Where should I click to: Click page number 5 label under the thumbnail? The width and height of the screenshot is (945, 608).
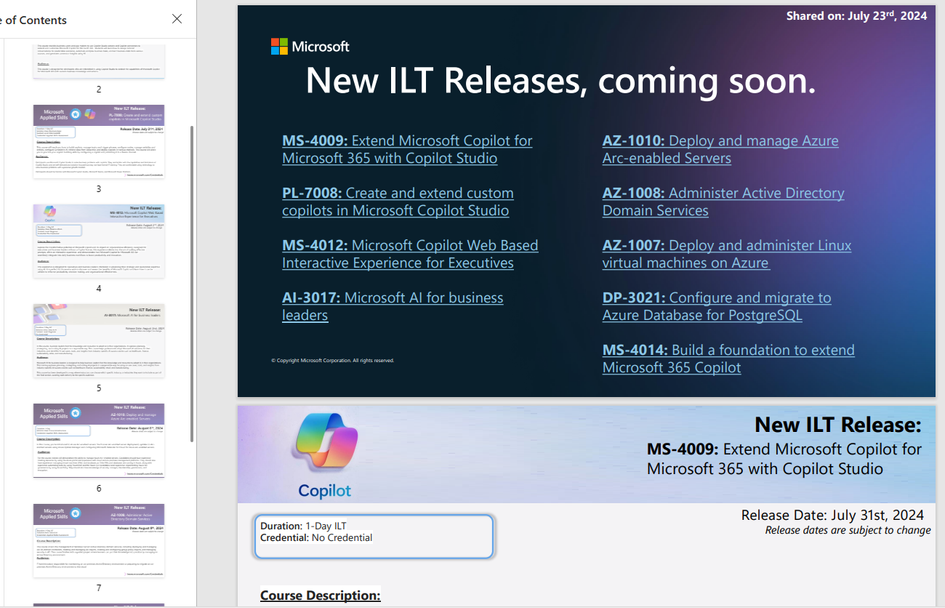click(x=99, y=388)
